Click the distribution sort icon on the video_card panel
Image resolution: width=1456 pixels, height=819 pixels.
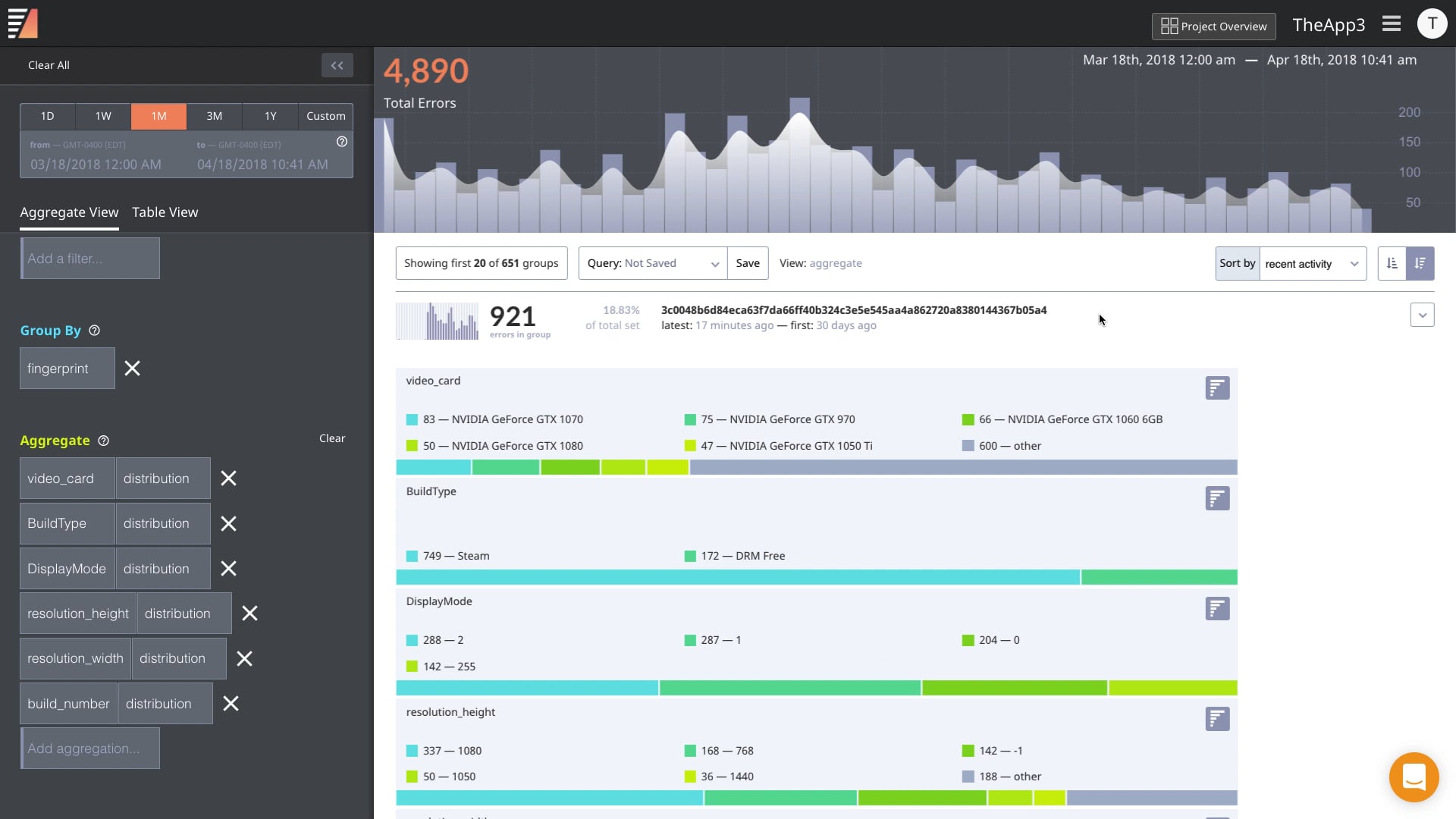1217,388
